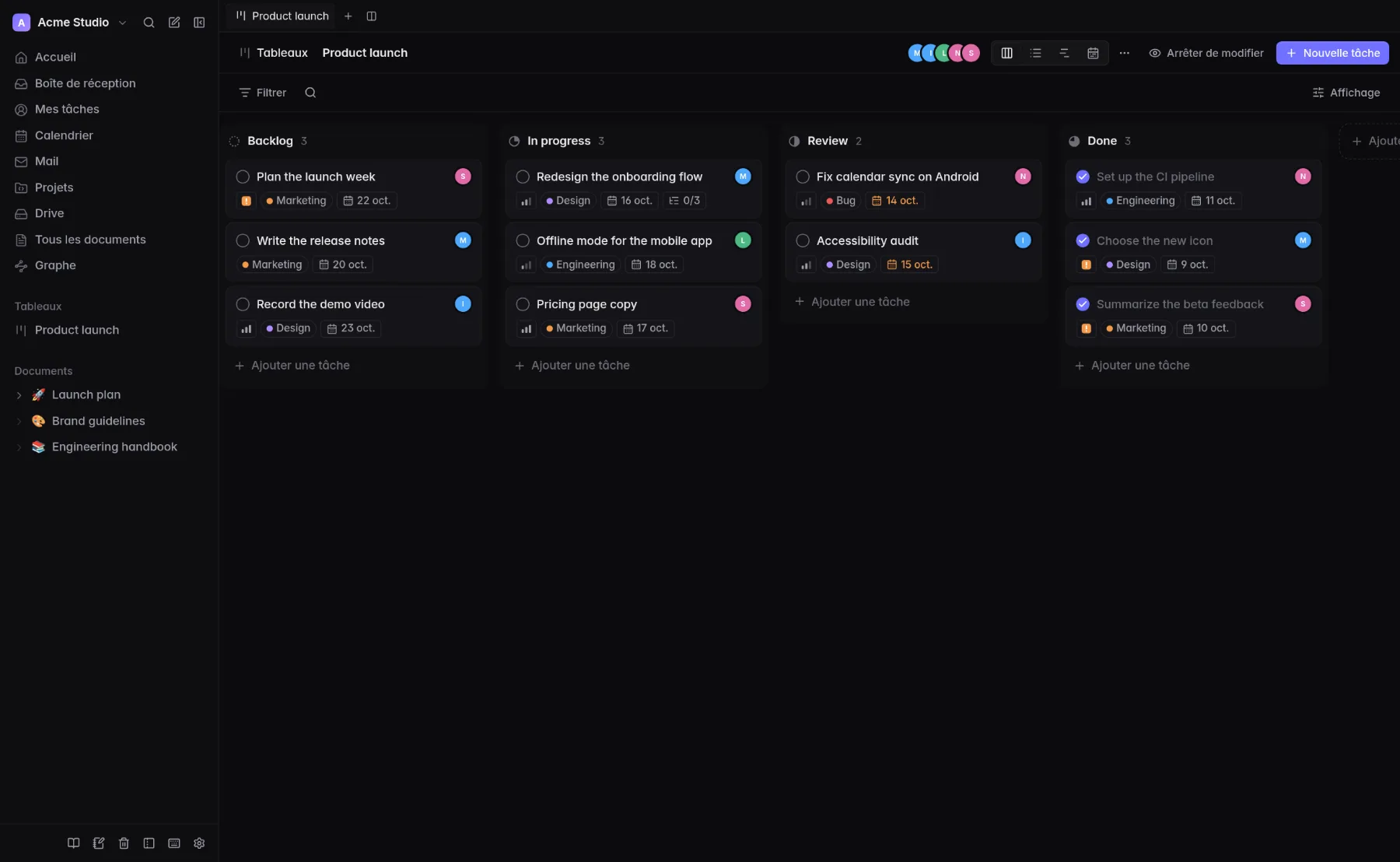Select the Product launch tab at the top

pos(282,16)
